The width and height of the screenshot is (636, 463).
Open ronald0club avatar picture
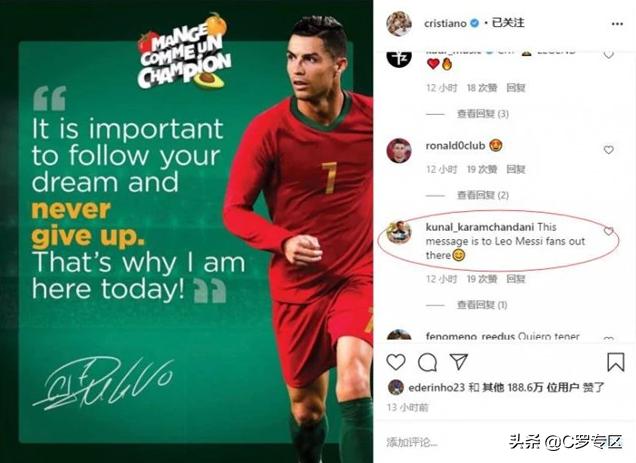coord(399,151)
